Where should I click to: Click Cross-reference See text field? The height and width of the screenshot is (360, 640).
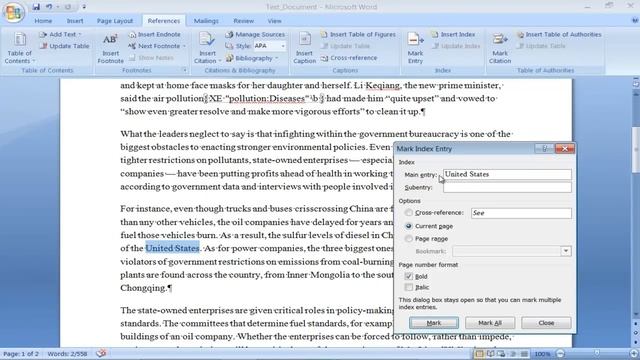(x=521, y=213)
